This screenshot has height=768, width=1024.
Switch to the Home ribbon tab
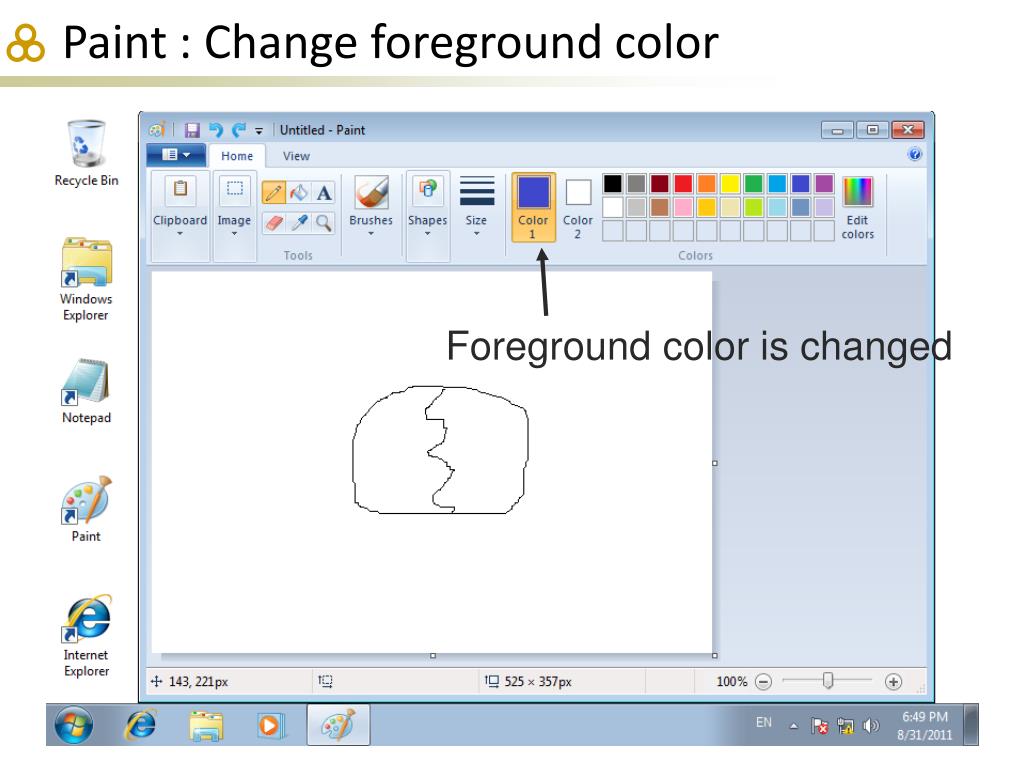[236, 156]
